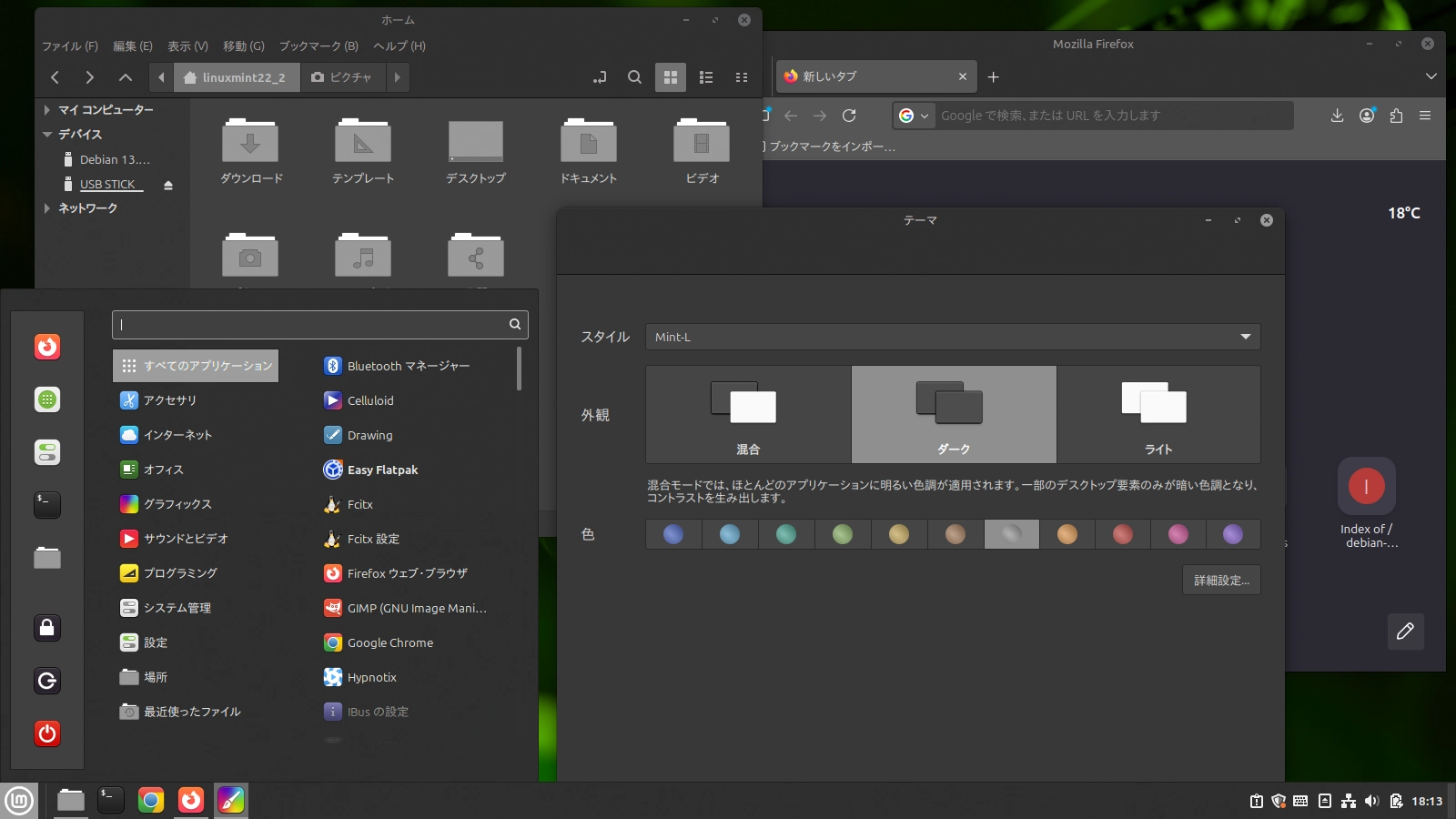
Task: Click the logout icon in menu
Action: (x=47, y=681)
